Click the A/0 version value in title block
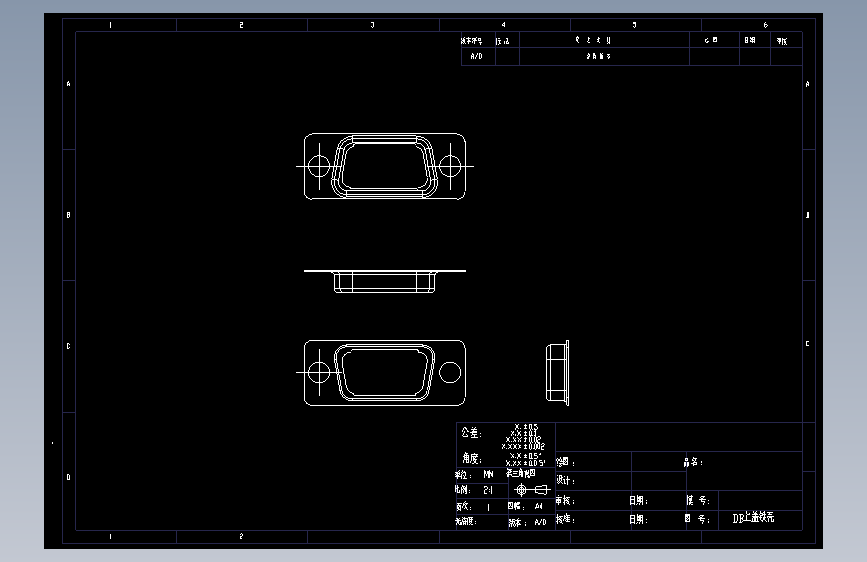Image resolution: width=867 pixels, height=562 pixels. (x=540, y=522)
